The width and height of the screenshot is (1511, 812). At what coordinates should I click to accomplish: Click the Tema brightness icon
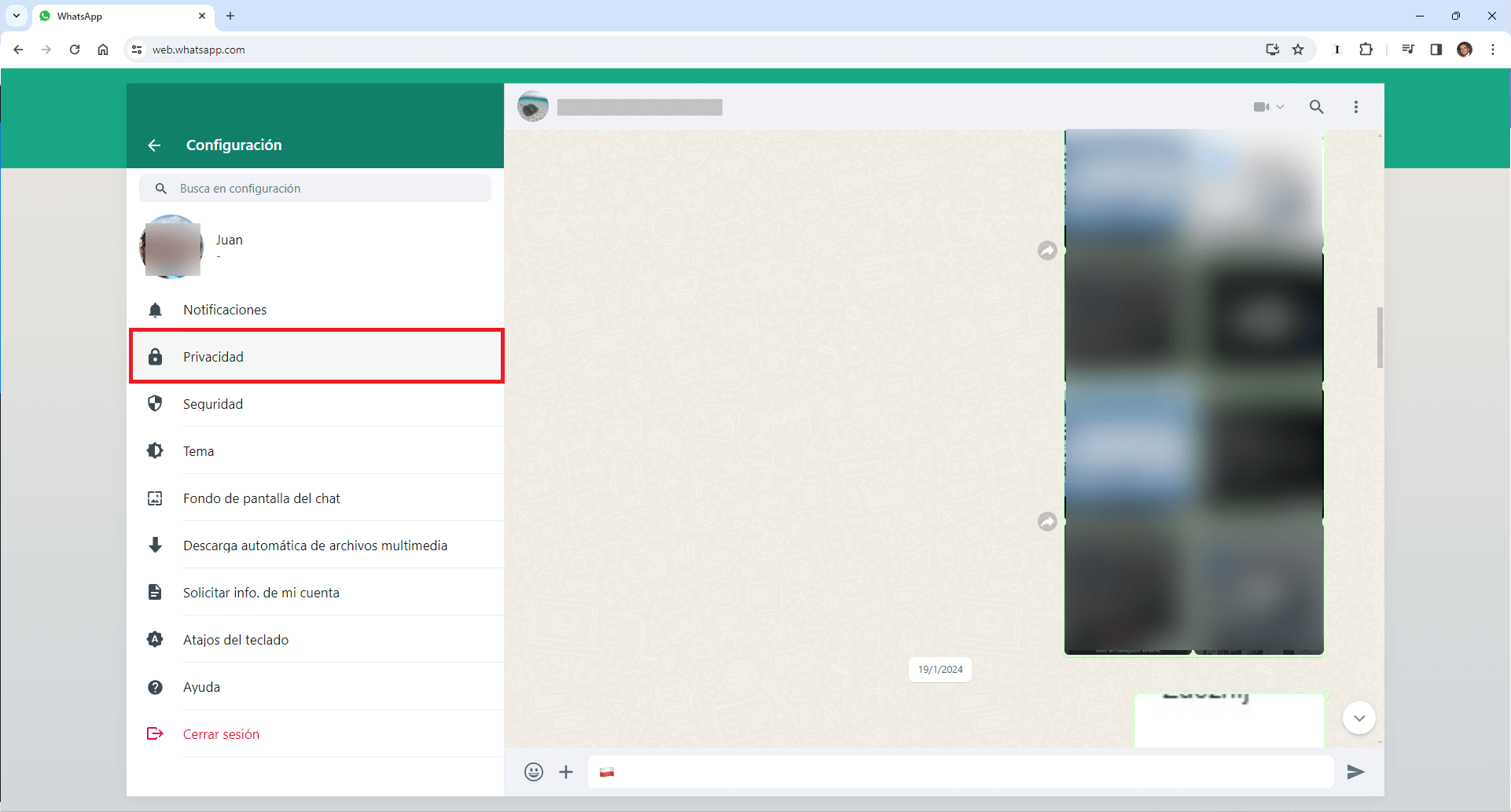[x=156, y=451]
